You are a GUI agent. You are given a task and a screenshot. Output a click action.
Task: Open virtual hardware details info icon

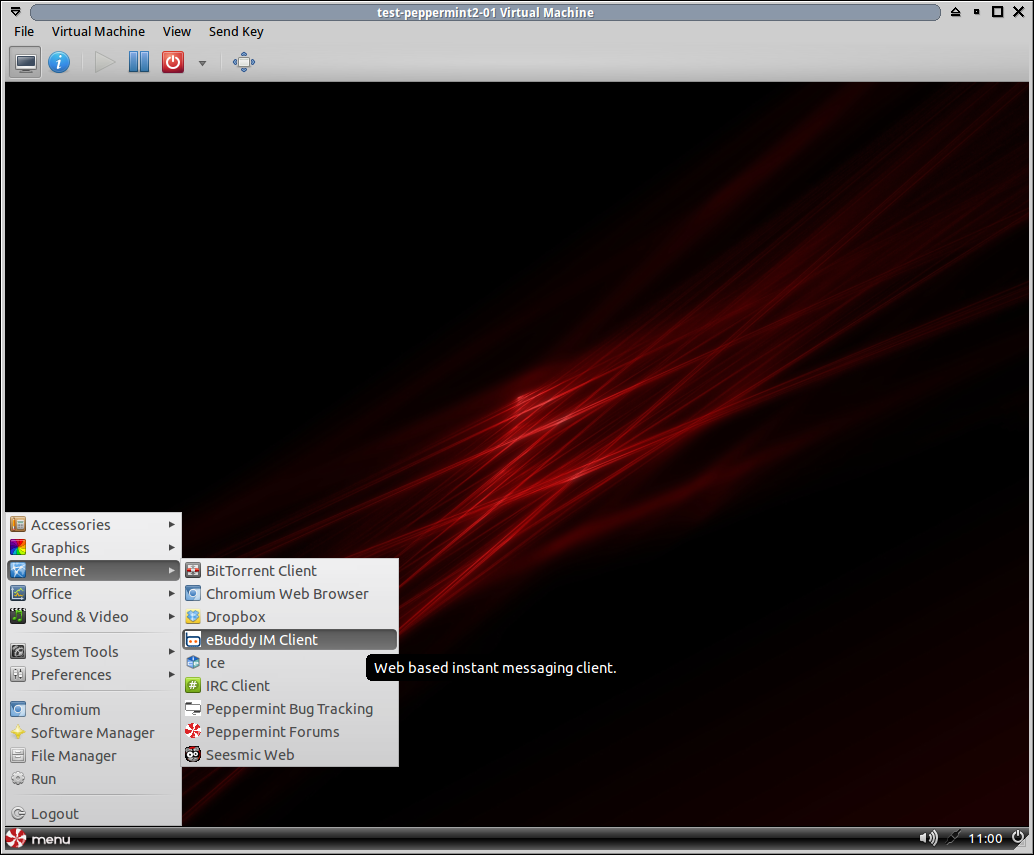click(x=59, y=63)
